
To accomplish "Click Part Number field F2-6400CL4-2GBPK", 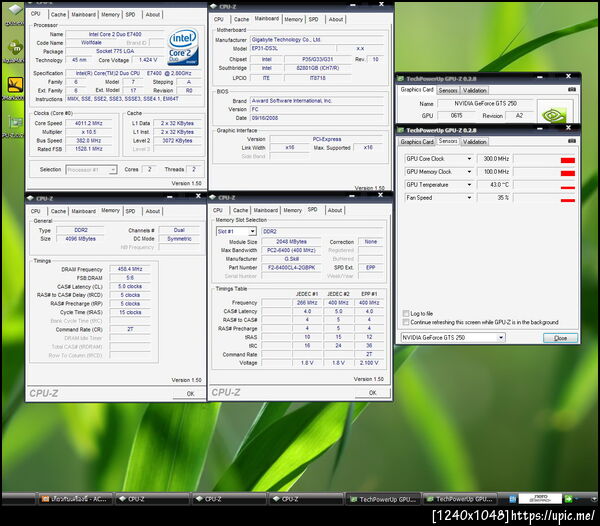I will pyautogui.click(x=291, y=268).
